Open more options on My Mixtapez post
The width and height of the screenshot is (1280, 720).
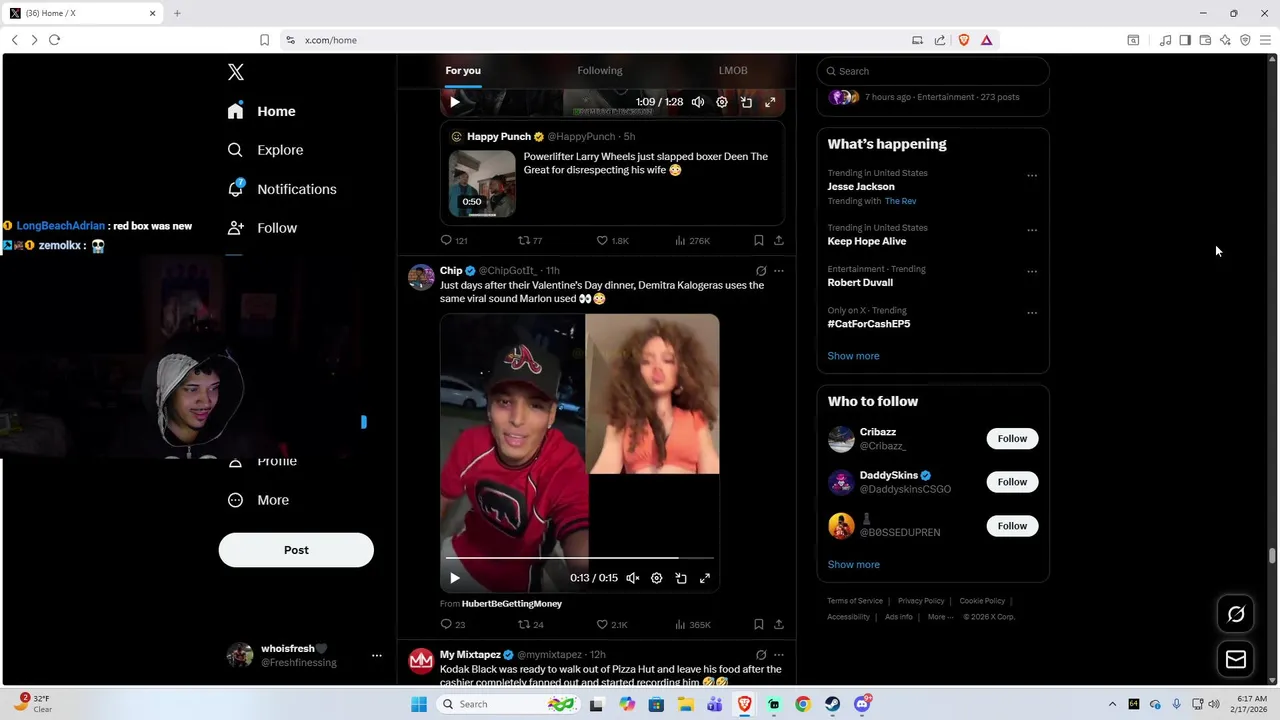[779, 655]
